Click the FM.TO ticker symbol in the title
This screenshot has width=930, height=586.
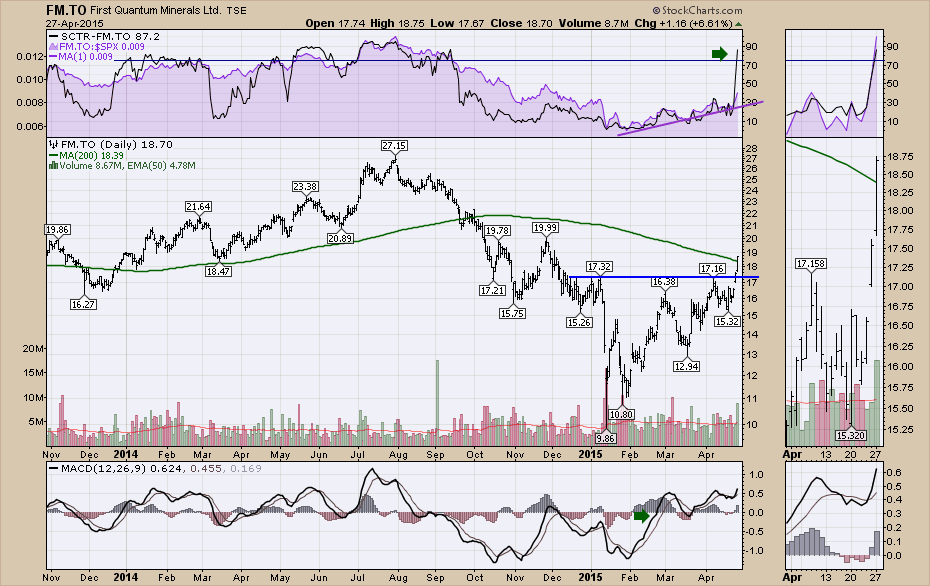[x=66, y=10]
